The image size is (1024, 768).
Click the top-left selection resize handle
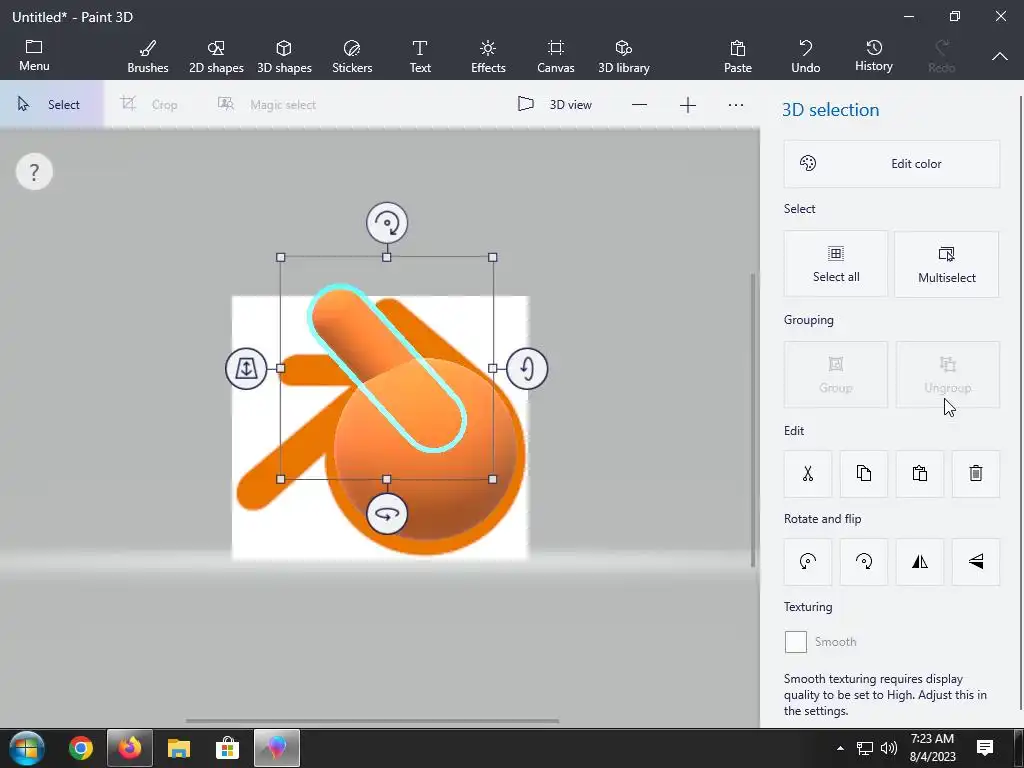point(281,257)
